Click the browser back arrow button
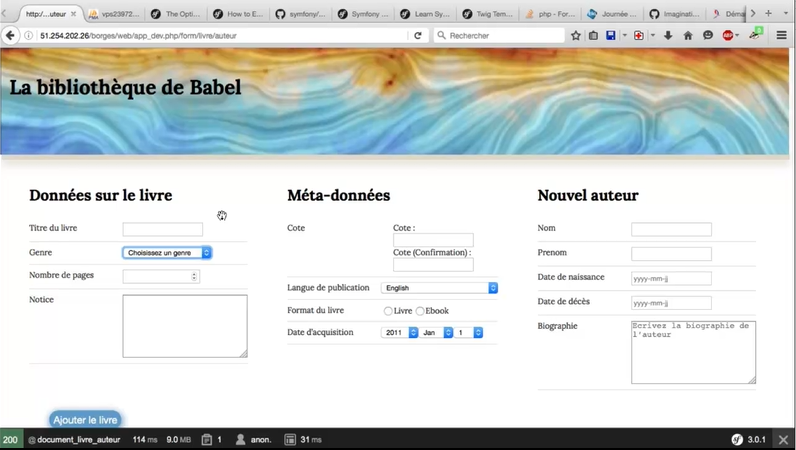The height and width of the screenshot is (450, 796). (x=11, y=35)
